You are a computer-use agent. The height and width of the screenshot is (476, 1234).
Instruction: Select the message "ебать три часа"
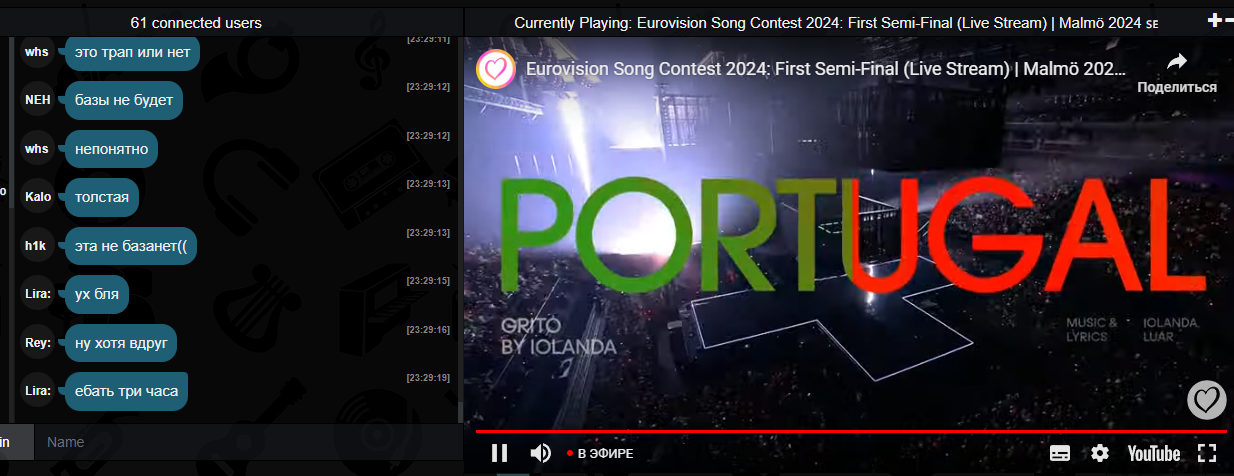tap(126, 391)
